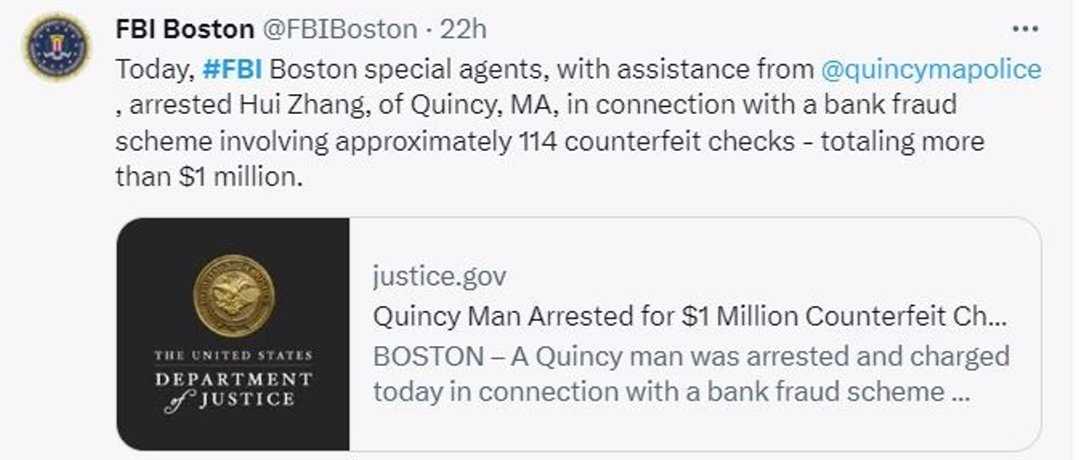
Task: Click the 'BOSTON – A Quincy man' summary line
Action: coord(691,357)
